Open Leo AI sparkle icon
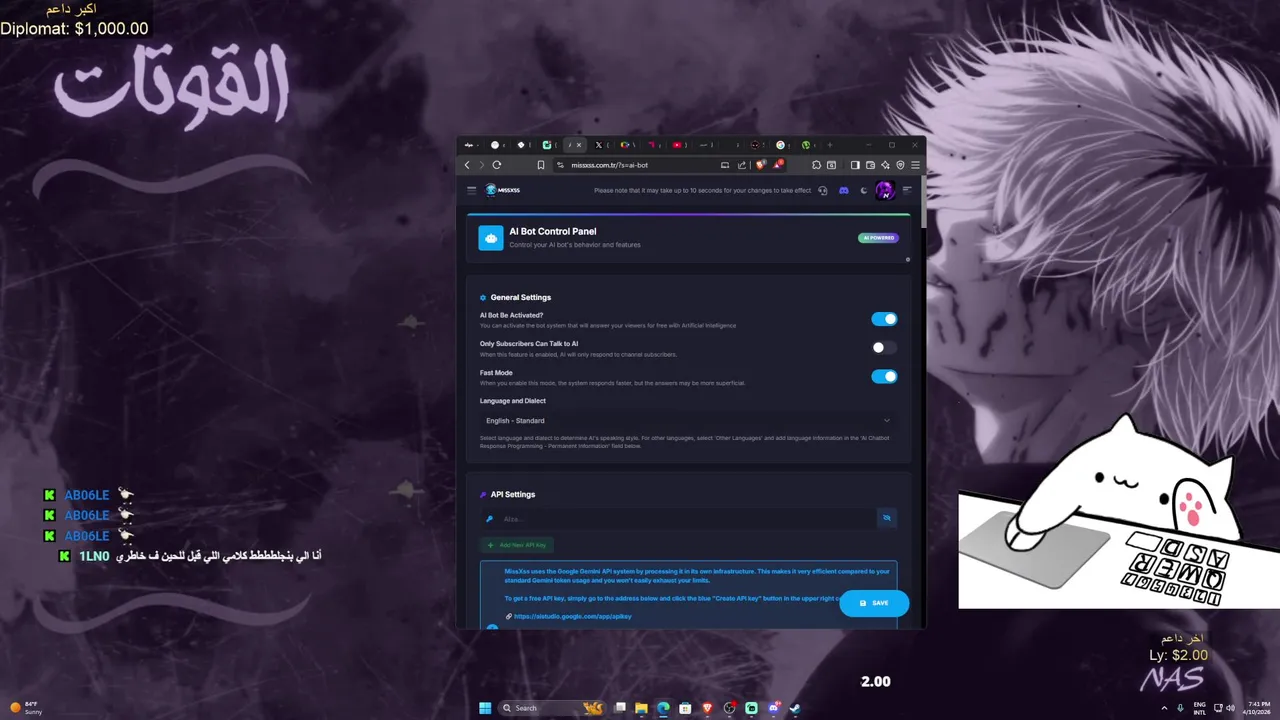1280x720 pixels. [885, 165]
